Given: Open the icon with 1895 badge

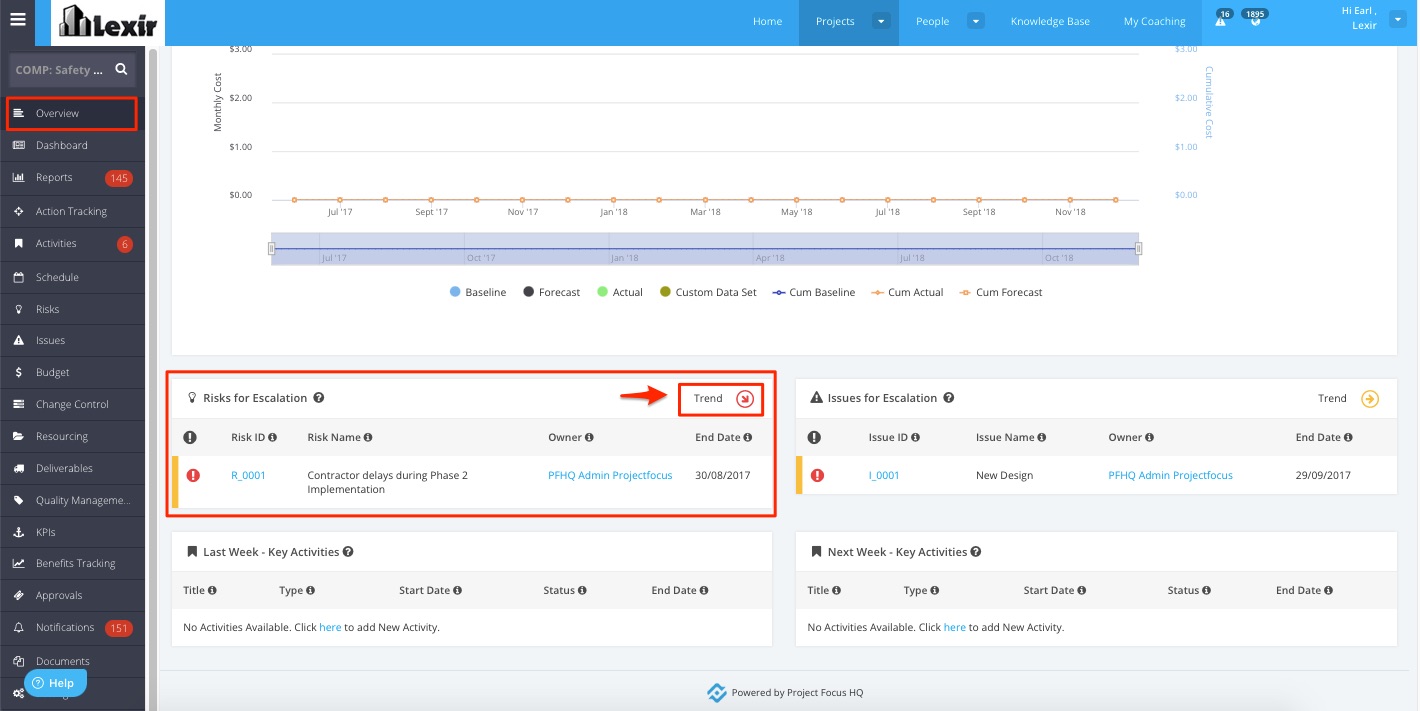Looking at the screenshot, I should tap(1255, 19).
